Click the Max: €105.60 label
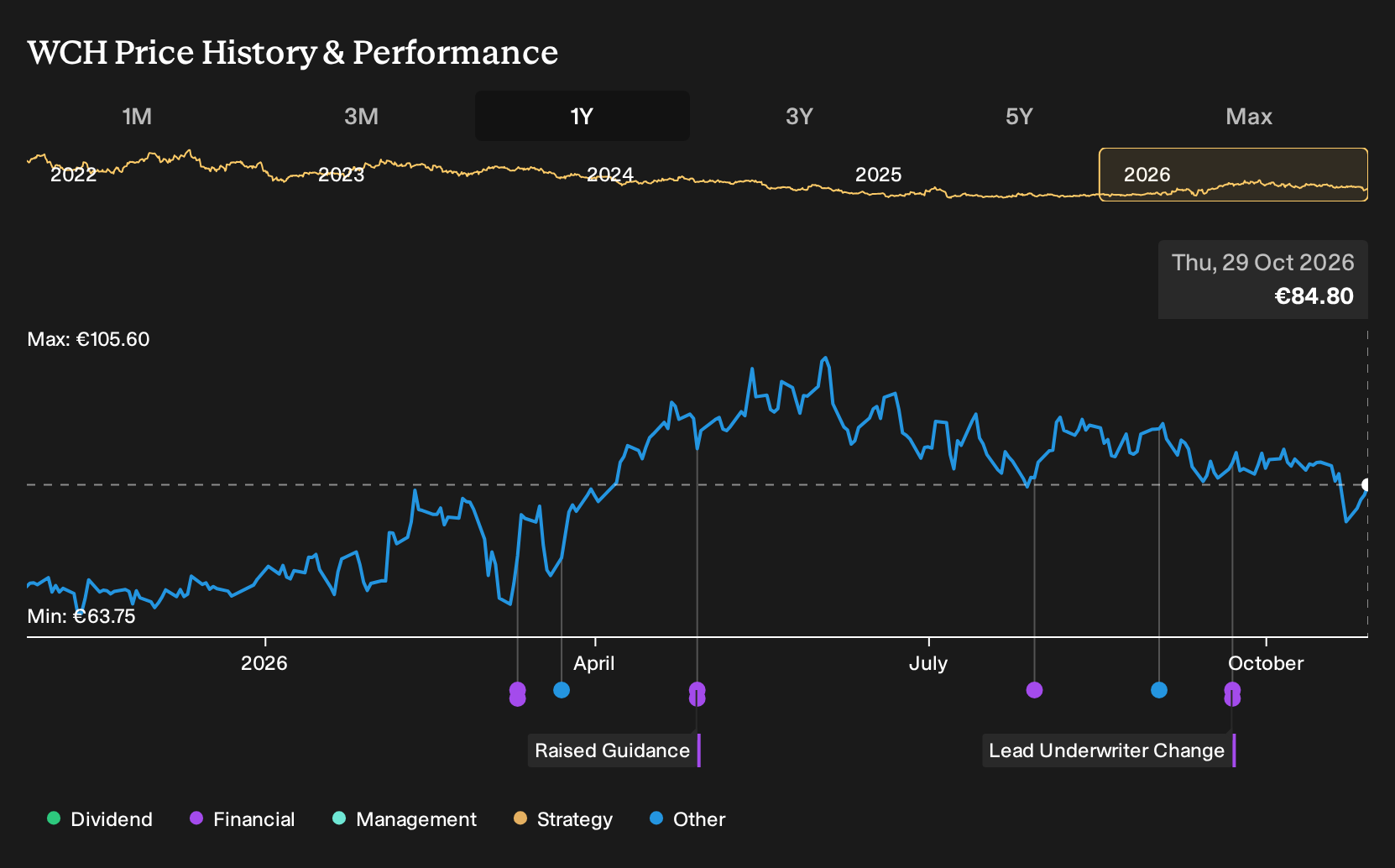 (x=88, y=339)
